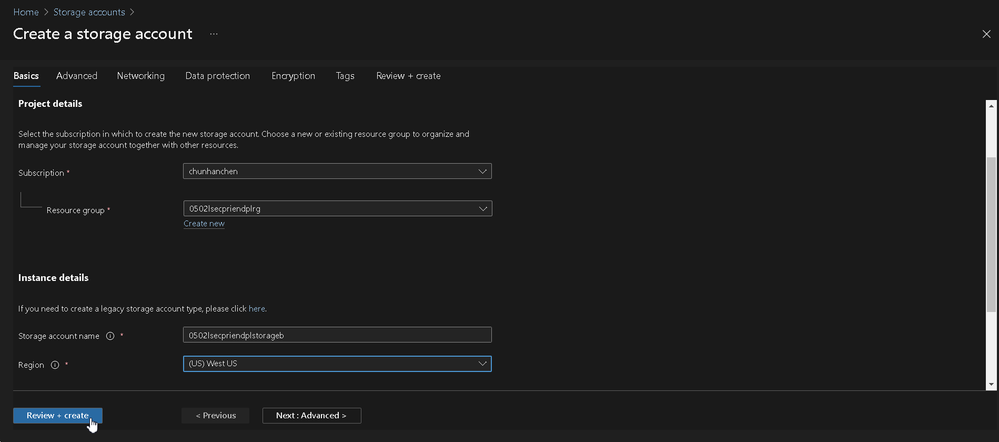Open the Region dropdown
The height and width of the screenshot is (442, 999).
click(337, 364)
